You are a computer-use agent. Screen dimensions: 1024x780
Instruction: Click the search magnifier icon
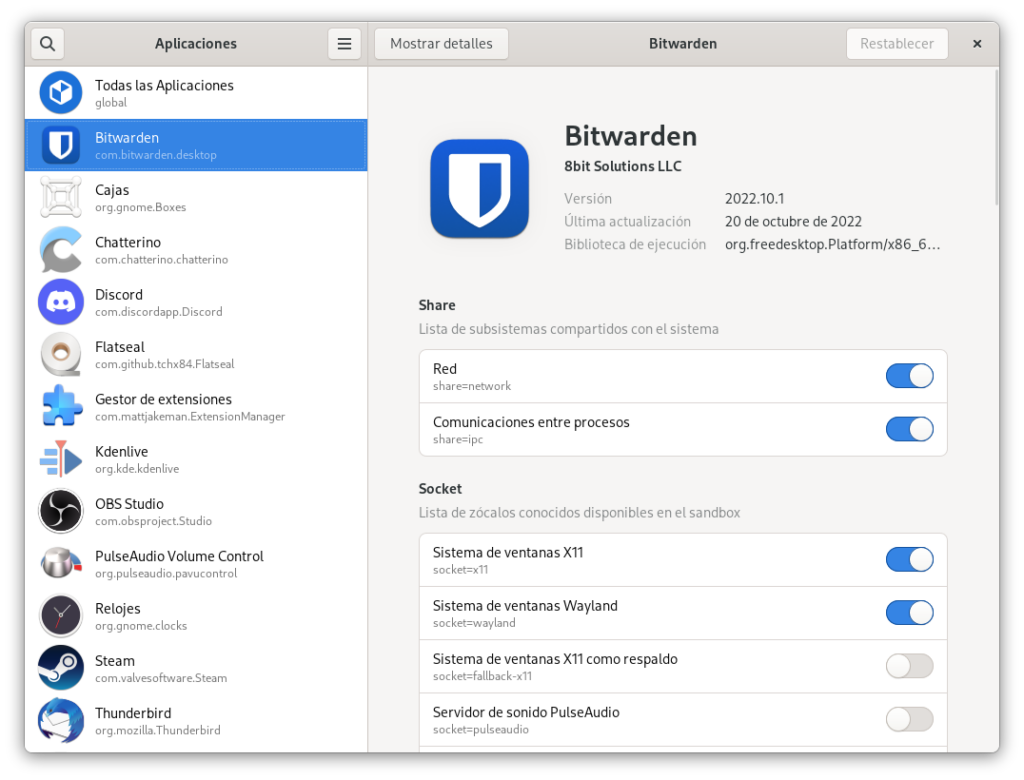click(47, 44)
